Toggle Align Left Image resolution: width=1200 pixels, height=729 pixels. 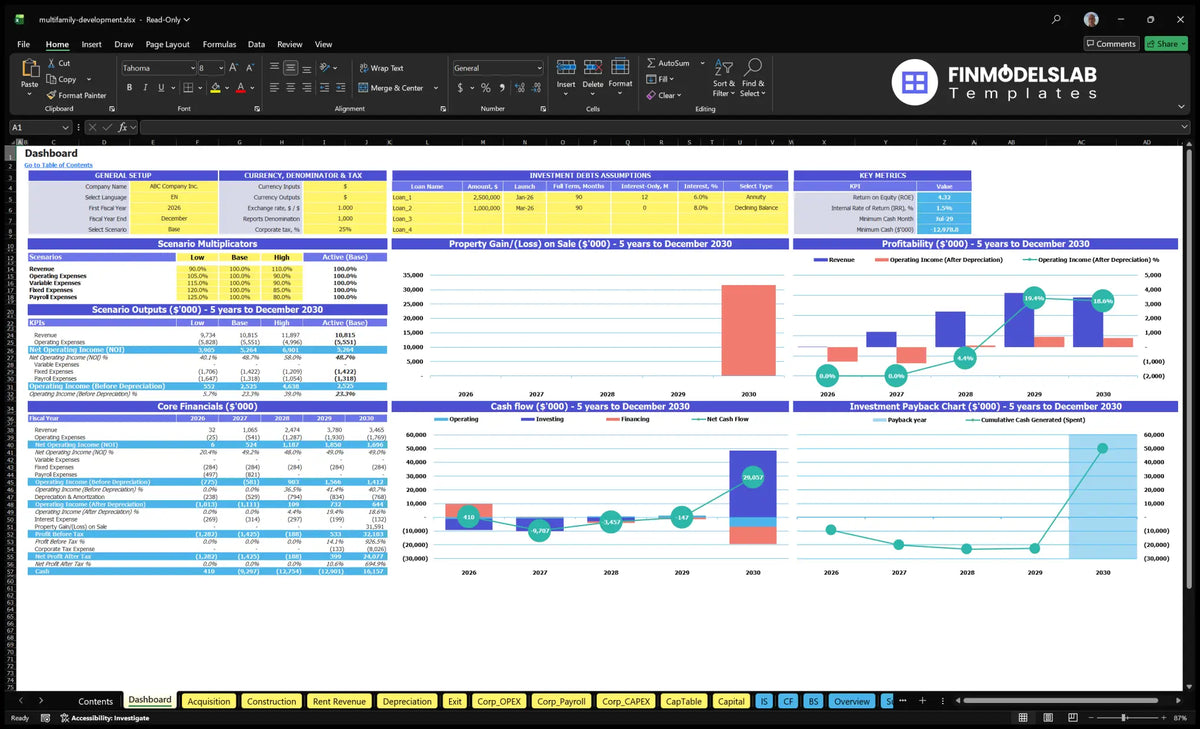[274, 88]
